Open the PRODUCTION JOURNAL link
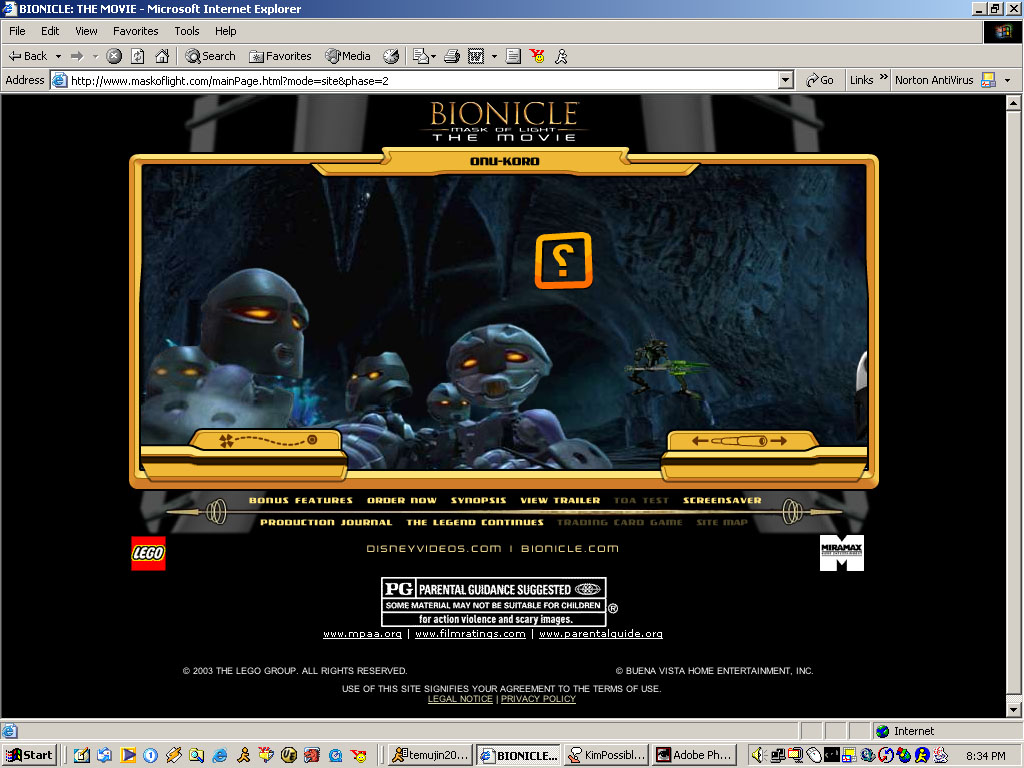The image size is (1024, 768). click(x=326, y=522)
